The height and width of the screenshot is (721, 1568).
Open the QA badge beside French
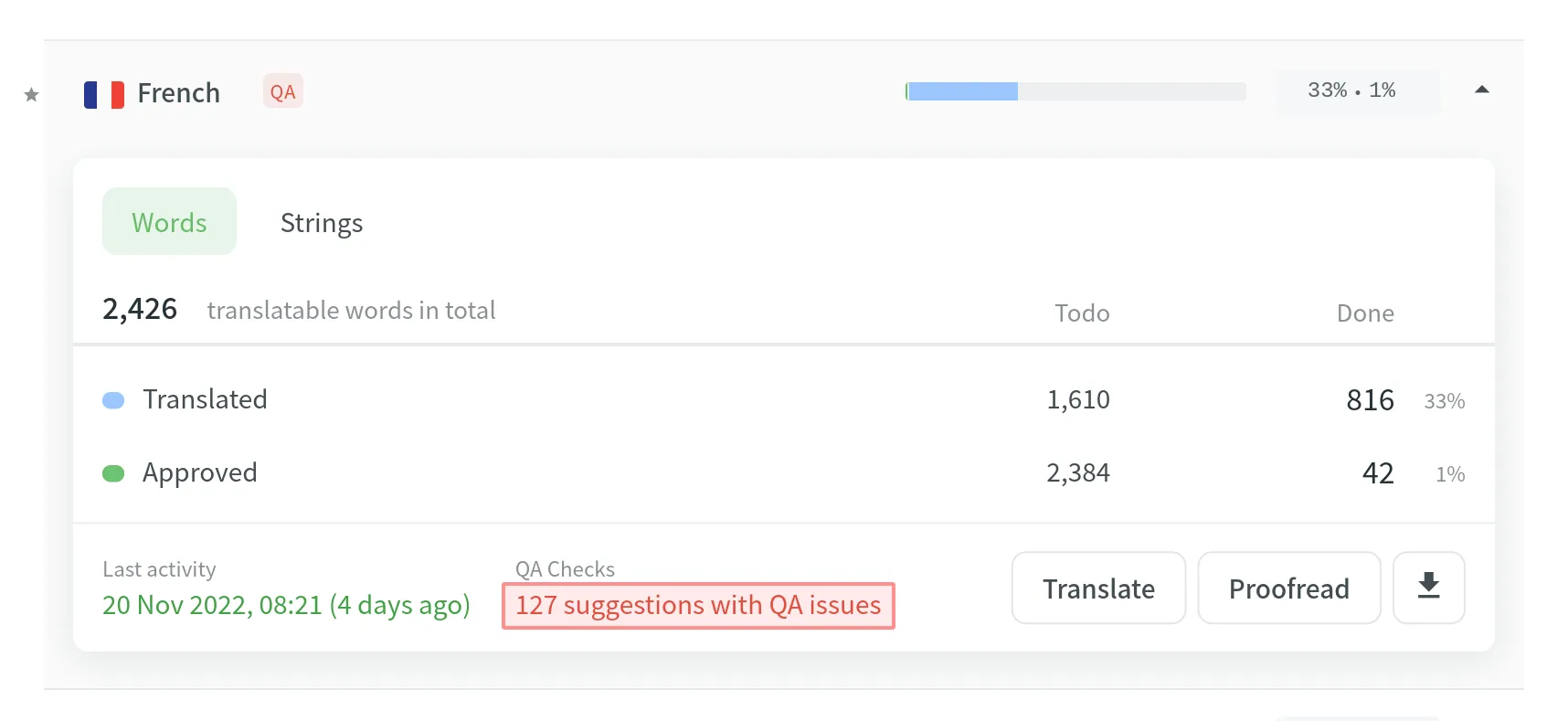(281, 90)
